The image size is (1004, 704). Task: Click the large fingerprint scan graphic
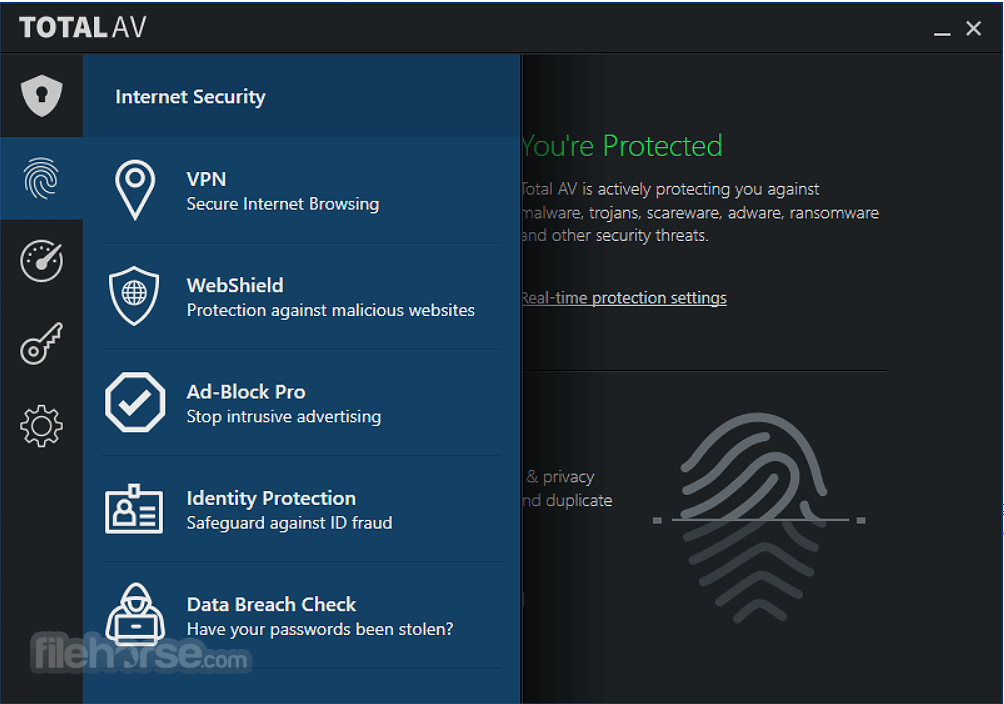[759, 518]
